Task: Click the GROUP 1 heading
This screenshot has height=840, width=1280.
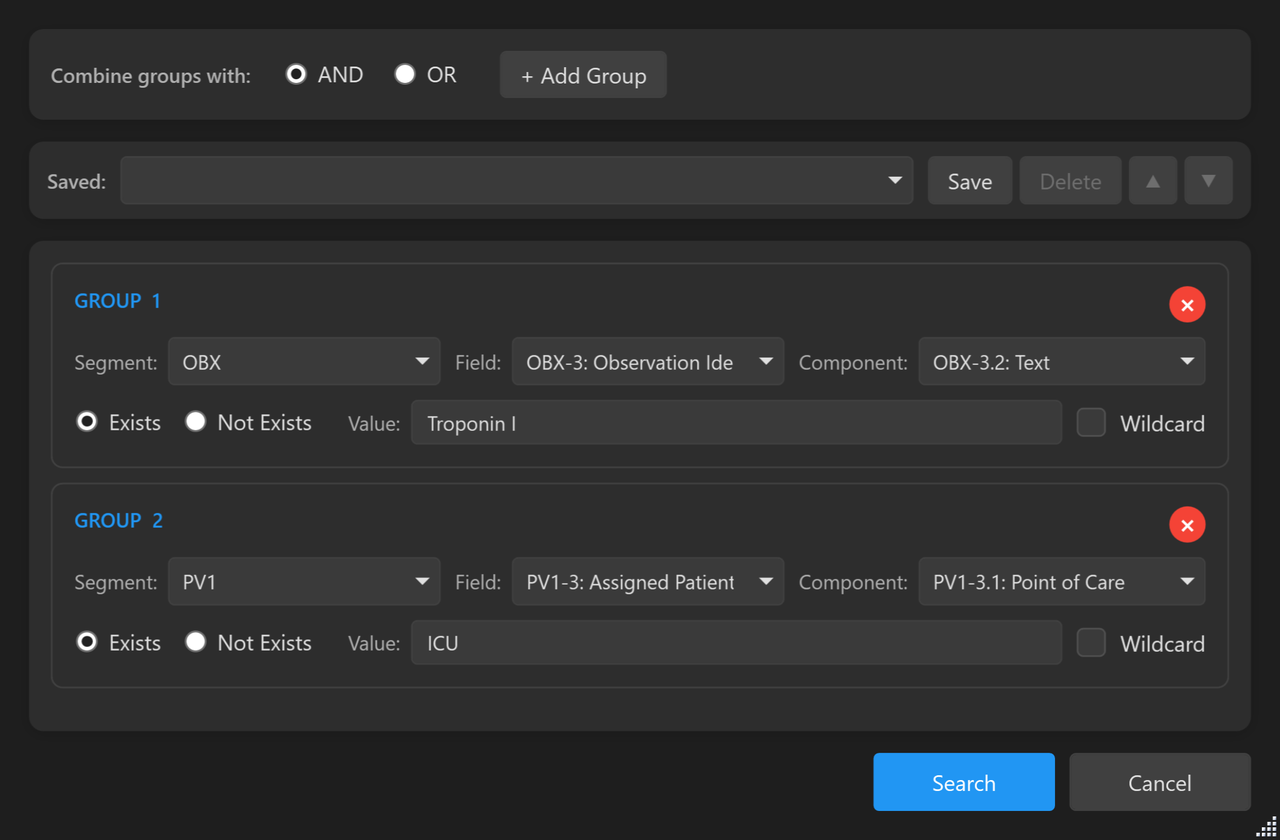Action: pyautogui.click(x=118, y=300)
